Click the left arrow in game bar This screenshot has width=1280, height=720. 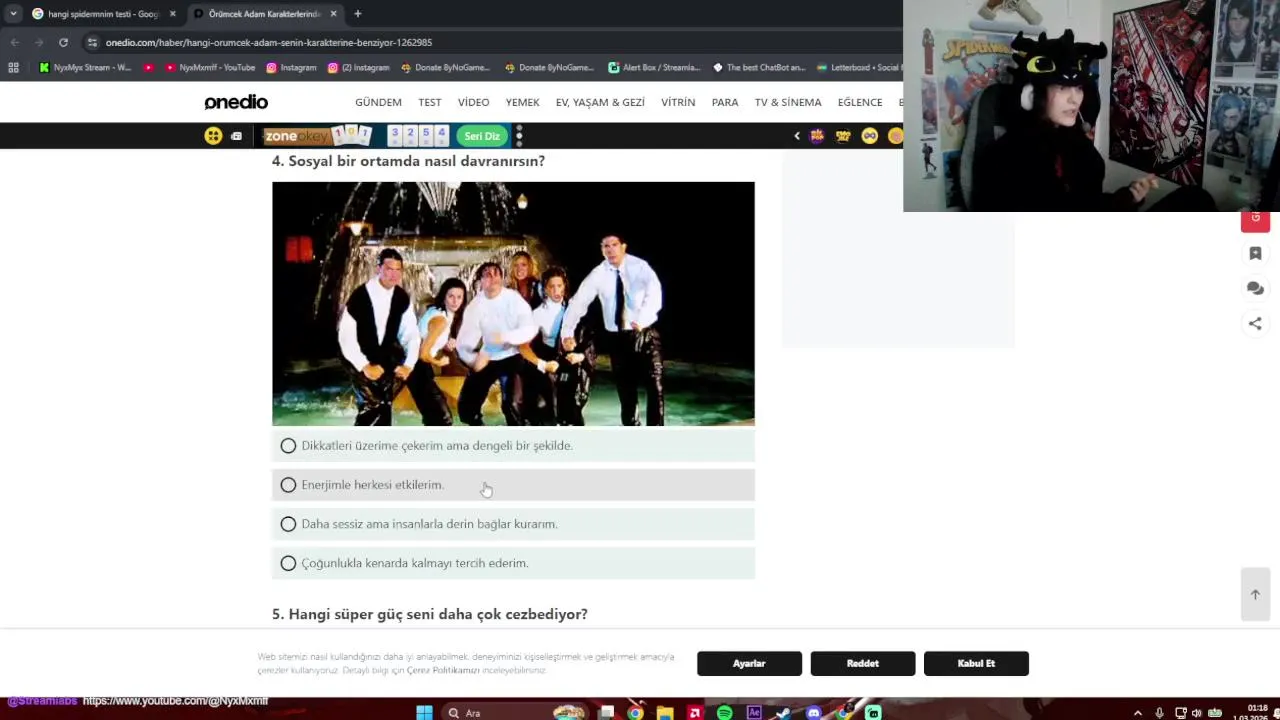797,136
